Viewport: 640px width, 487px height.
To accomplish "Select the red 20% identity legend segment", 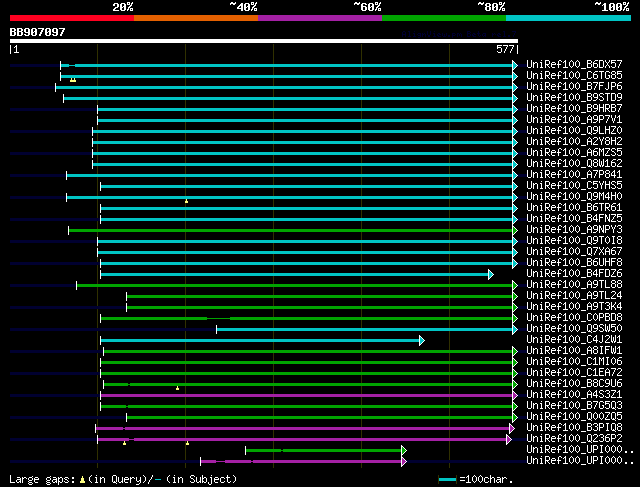I will [x=71, y=17].
